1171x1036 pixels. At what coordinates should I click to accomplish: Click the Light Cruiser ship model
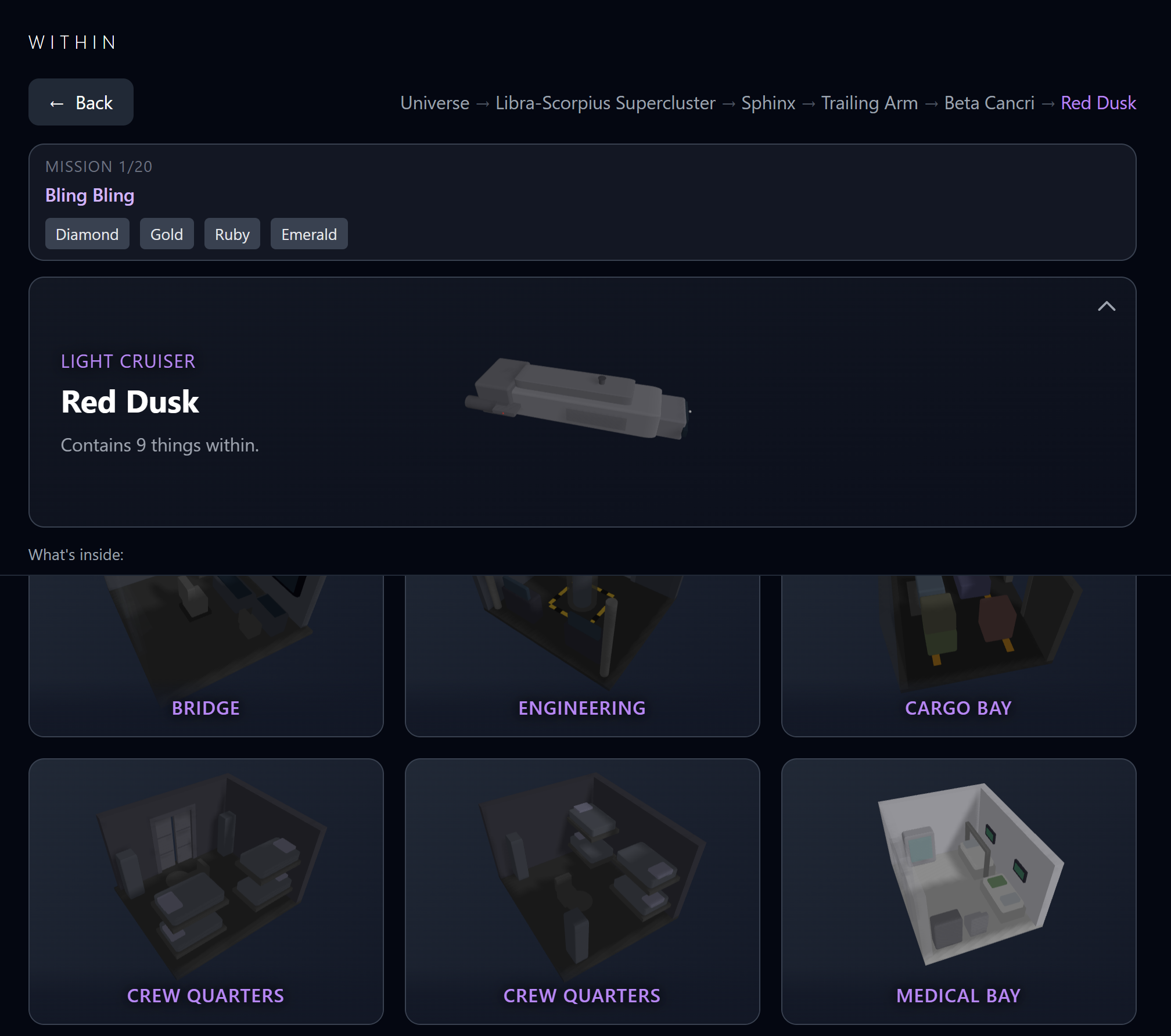click(577, 399)
